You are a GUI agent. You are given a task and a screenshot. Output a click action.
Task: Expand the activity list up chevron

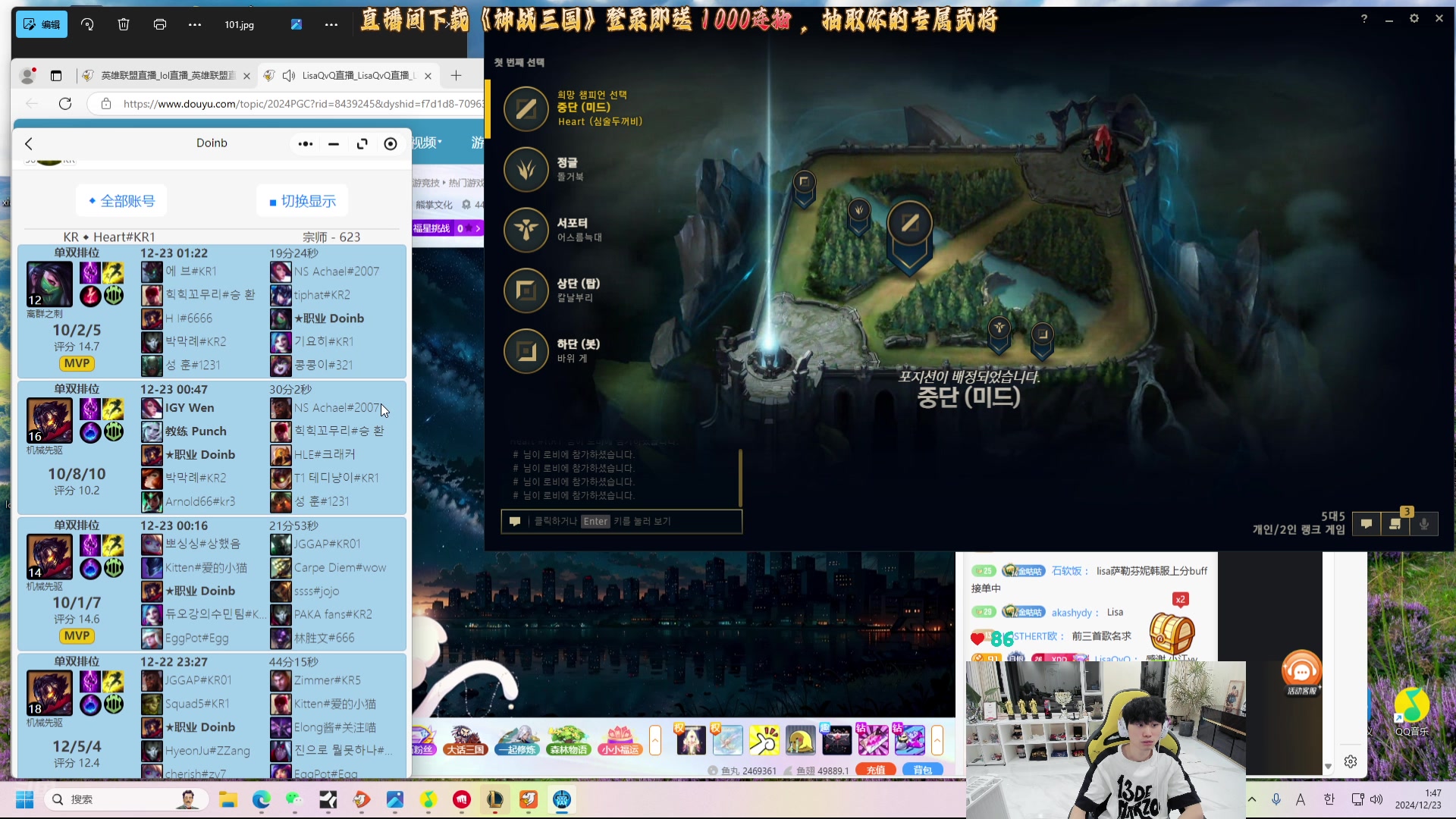click(655, 740)
